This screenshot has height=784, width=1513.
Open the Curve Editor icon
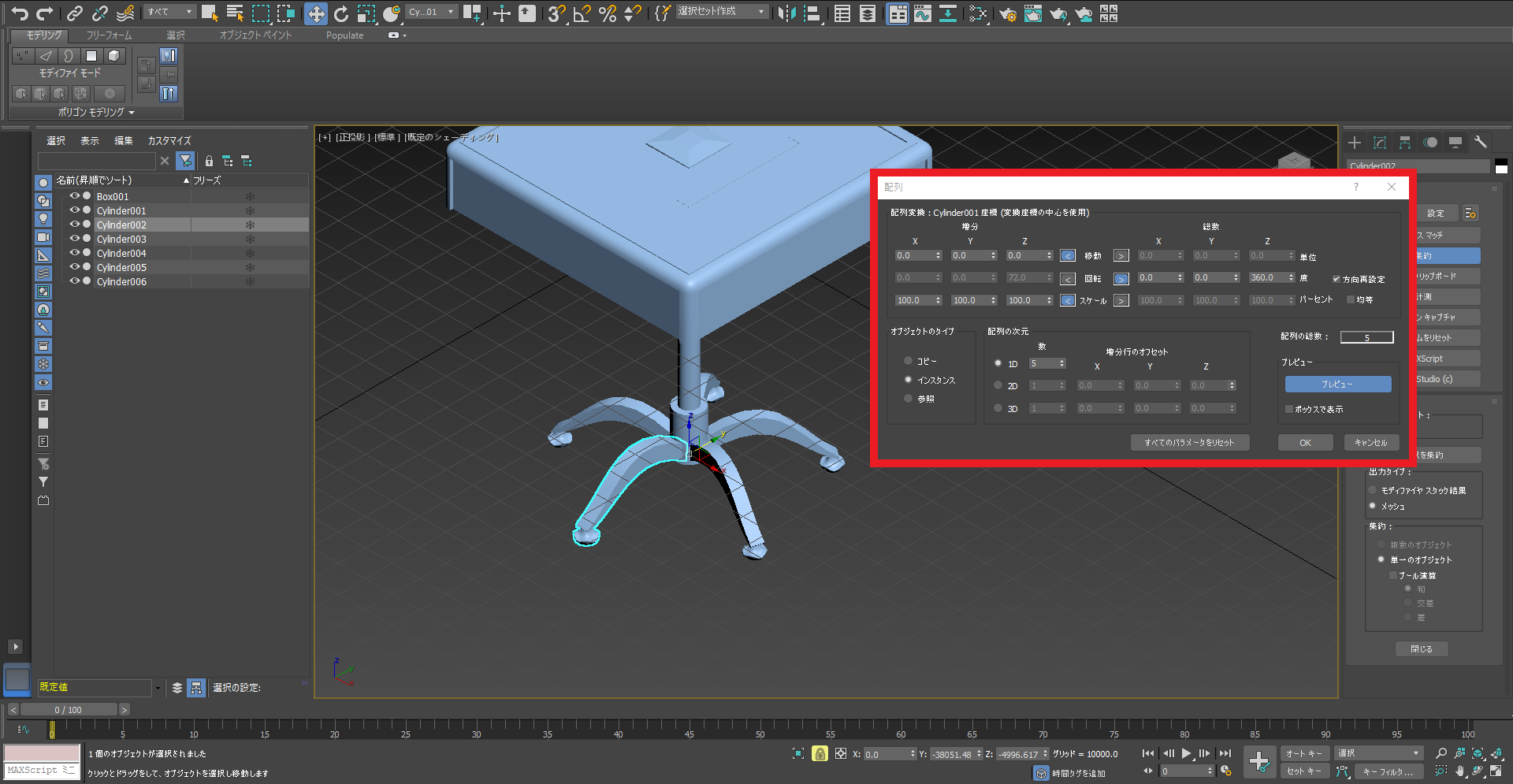(x=922, y=13)
